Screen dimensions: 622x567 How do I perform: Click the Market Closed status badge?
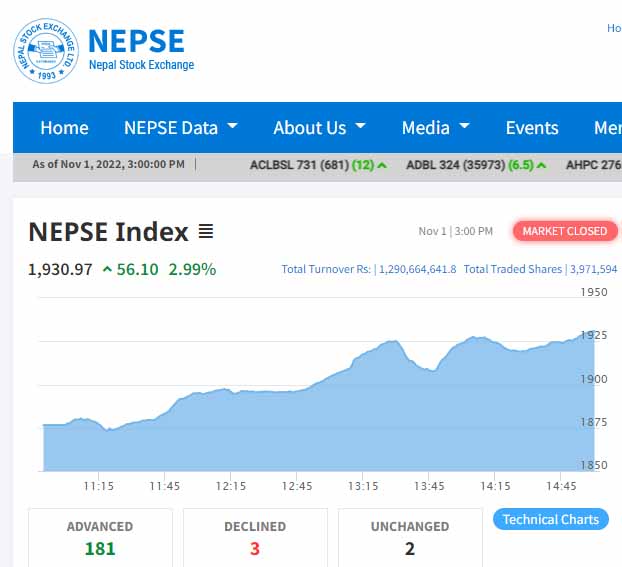(565, 231)
